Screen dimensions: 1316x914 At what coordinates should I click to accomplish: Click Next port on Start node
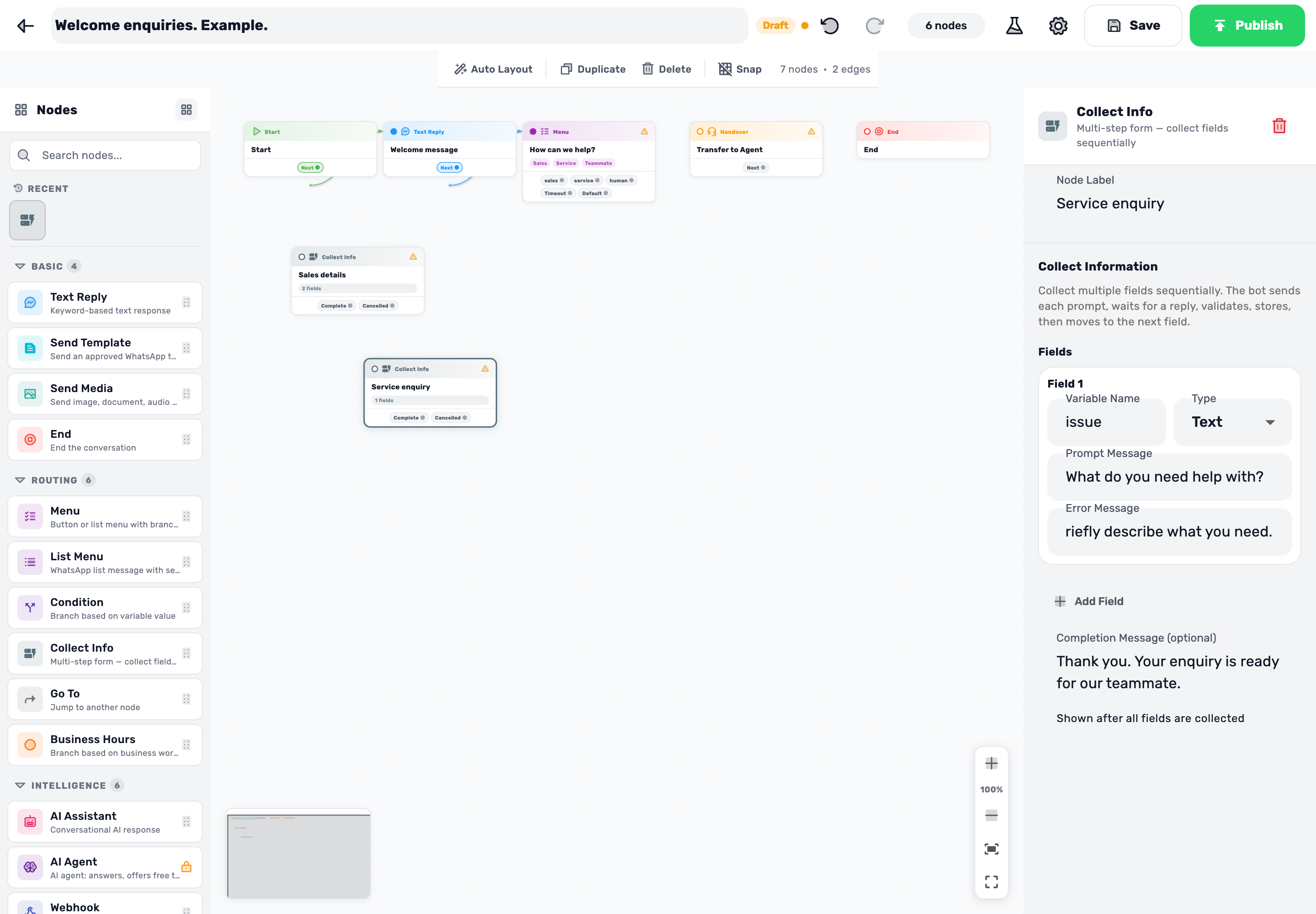310,168
